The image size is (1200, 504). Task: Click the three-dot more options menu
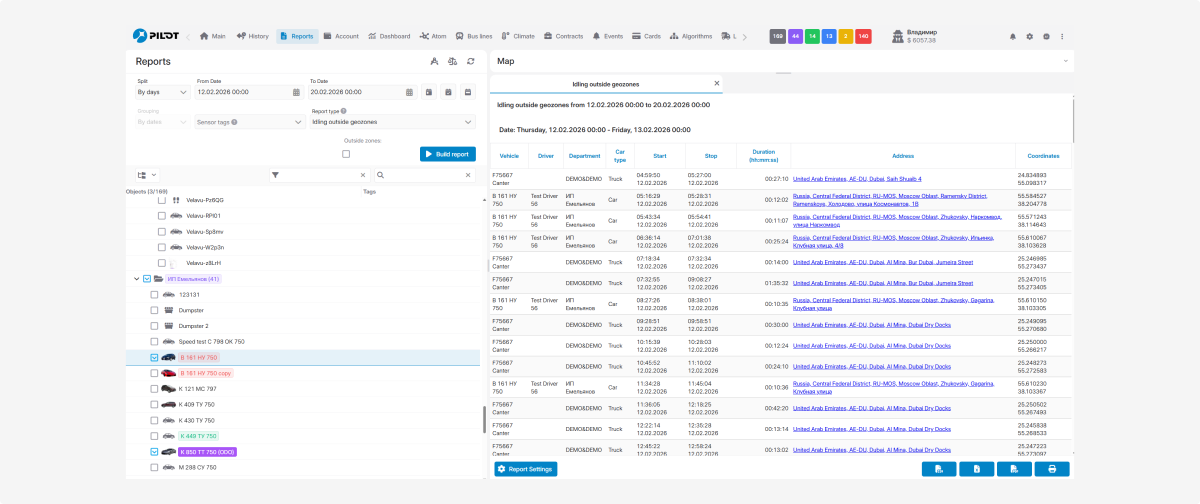point(1062,36)
